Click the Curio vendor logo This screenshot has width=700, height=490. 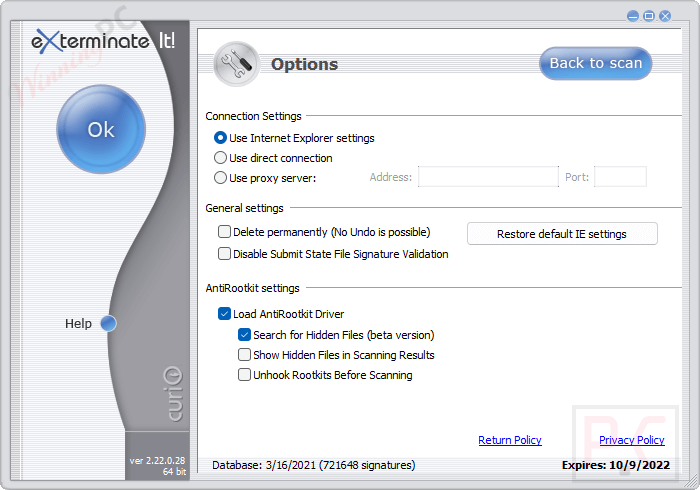coord(173,394)
